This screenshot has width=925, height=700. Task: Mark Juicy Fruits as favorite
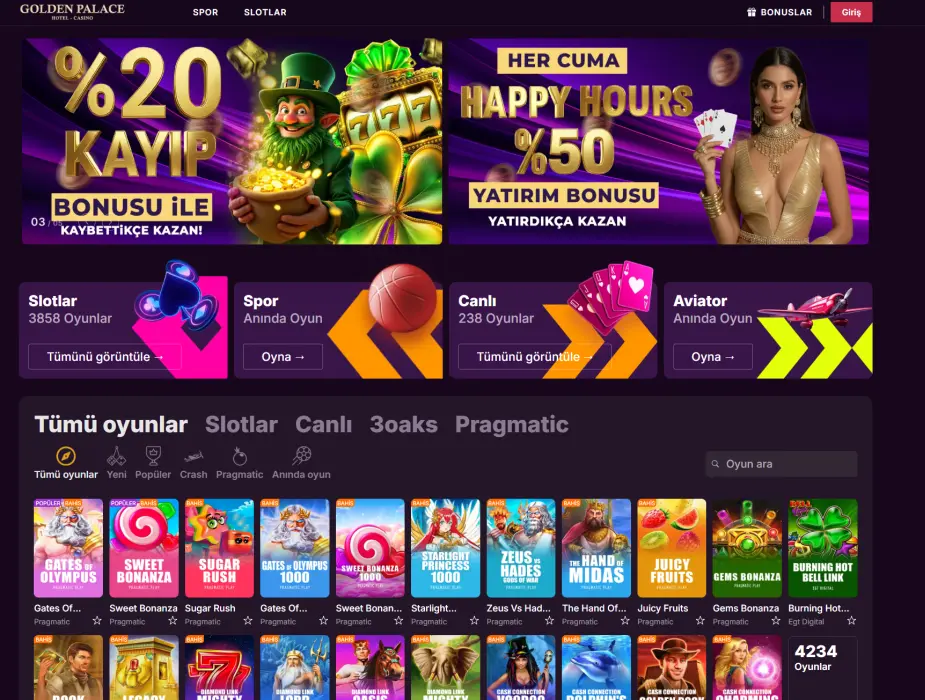pyautogui.click(x=700, y=620)
